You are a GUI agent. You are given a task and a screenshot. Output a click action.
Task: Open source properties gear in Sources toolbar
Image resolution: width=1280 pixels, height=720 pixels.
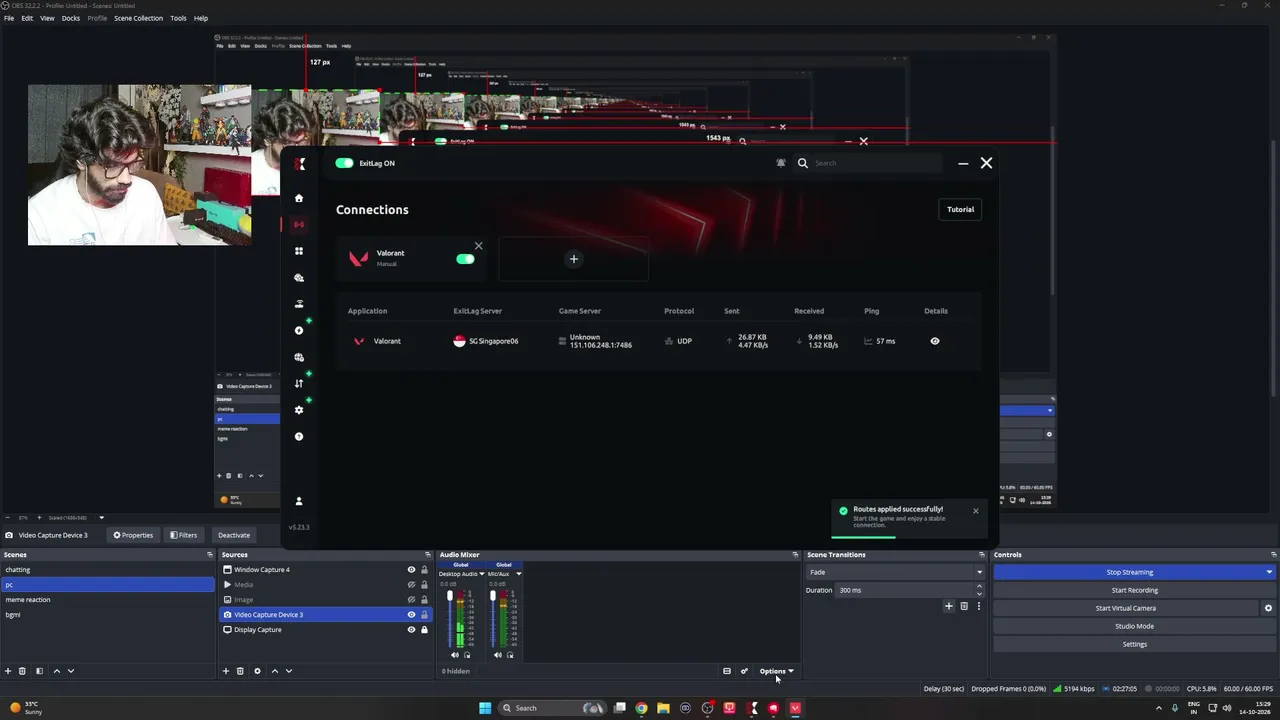pyautogui.click(x=257, y=671)
